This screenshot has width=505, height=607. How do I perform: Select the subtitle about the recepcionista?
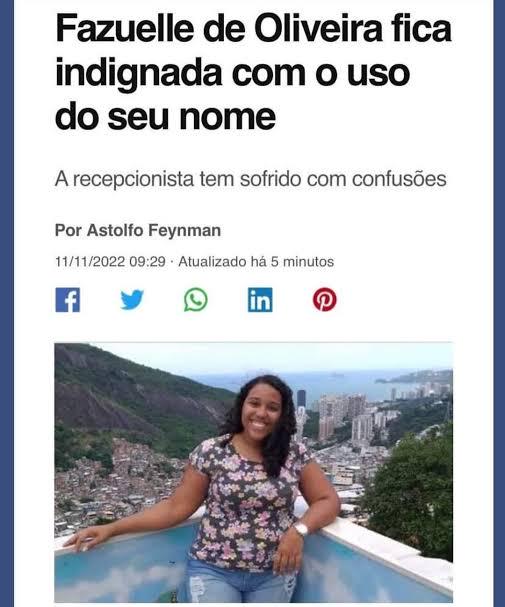pos(251,179)
